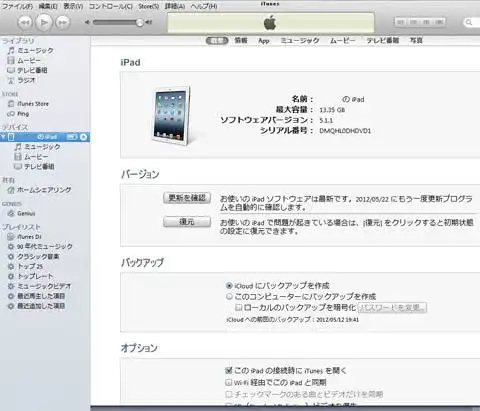Click the serial number DMQHL0DHDVD1

[345, 131]
